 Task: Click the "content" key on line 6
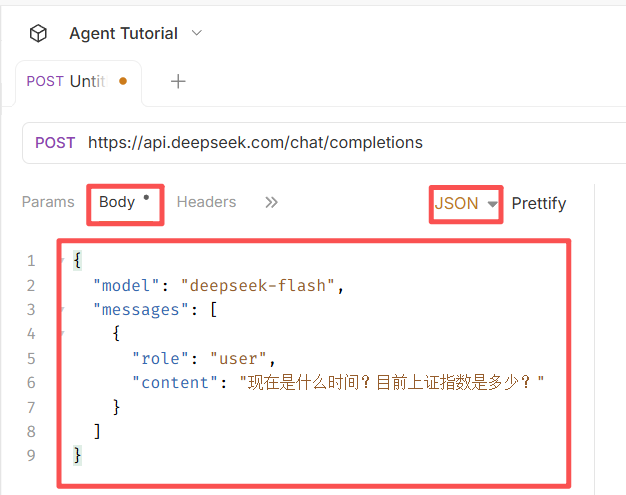pyautogui.click(x=175, y=383)
